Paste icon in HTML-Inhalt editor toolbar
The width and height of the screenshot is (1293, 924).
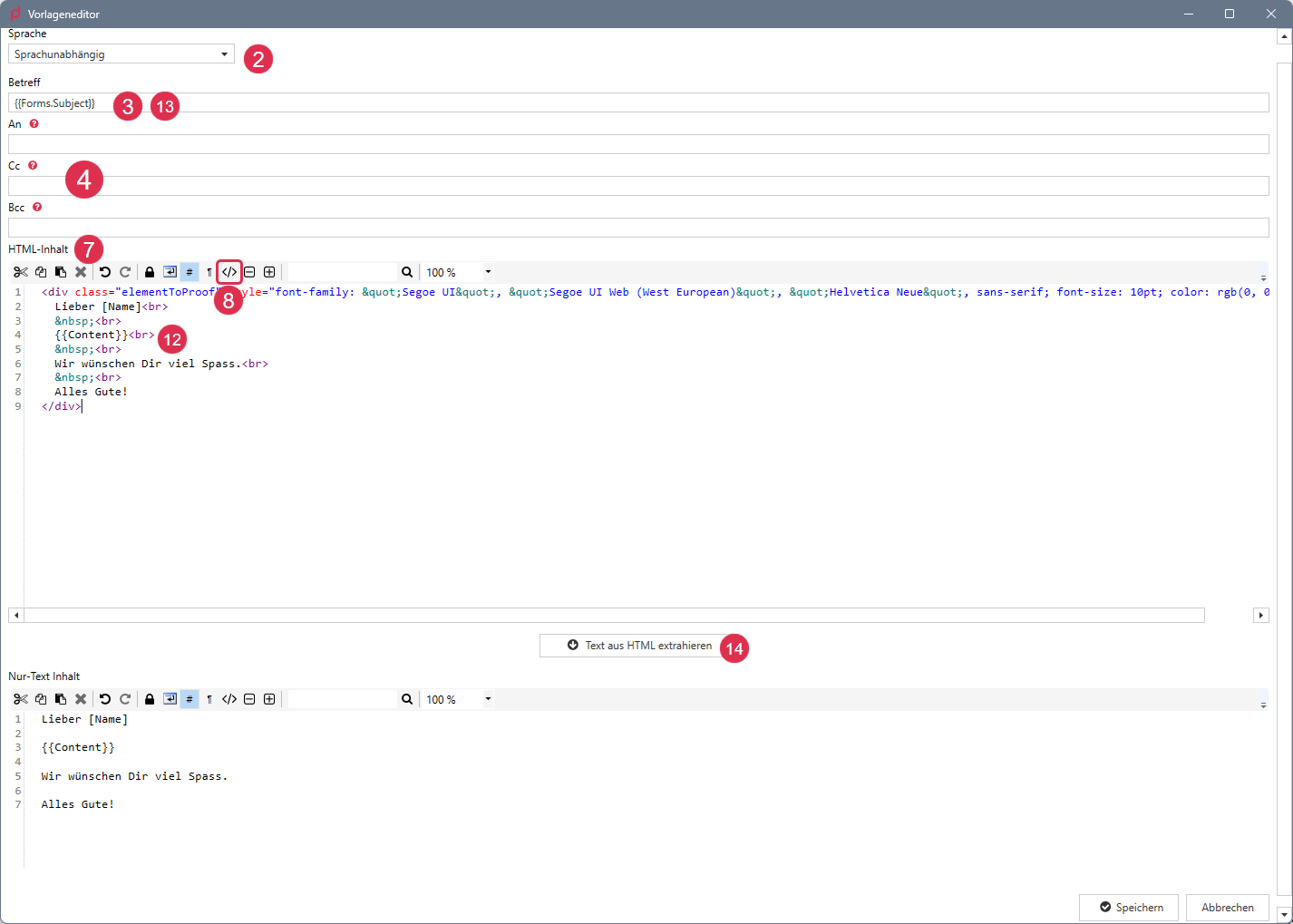pos(61,272)
